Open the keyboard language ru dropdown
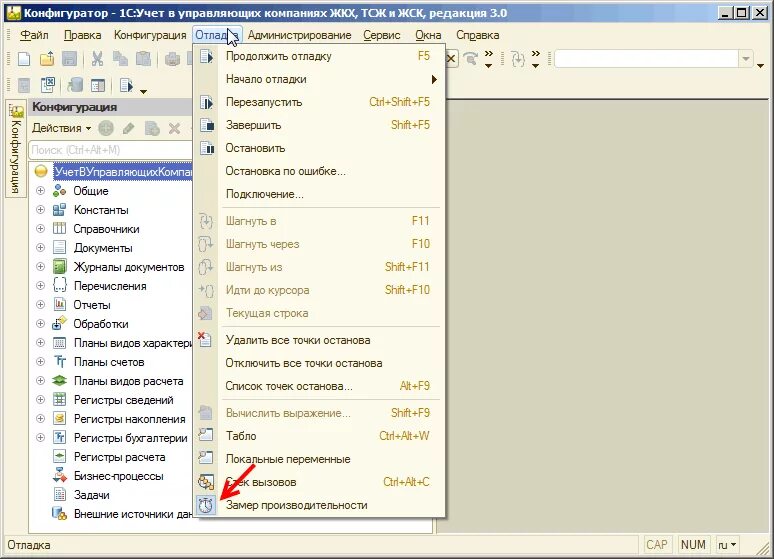This screenshot has width=774, height=559. tap(727, 545)
